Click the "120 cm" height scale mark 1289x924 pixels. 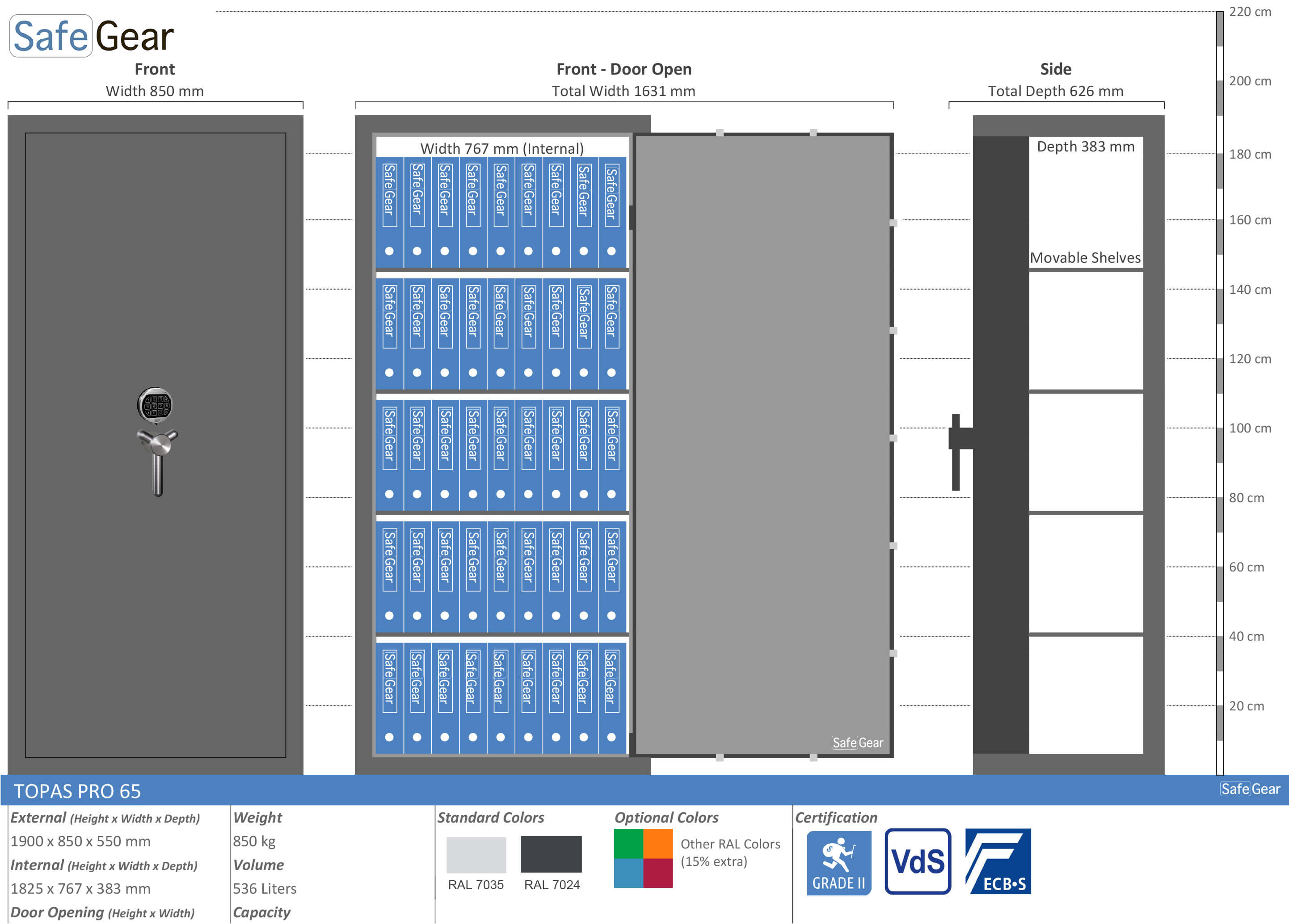(x=1251, y=359)
